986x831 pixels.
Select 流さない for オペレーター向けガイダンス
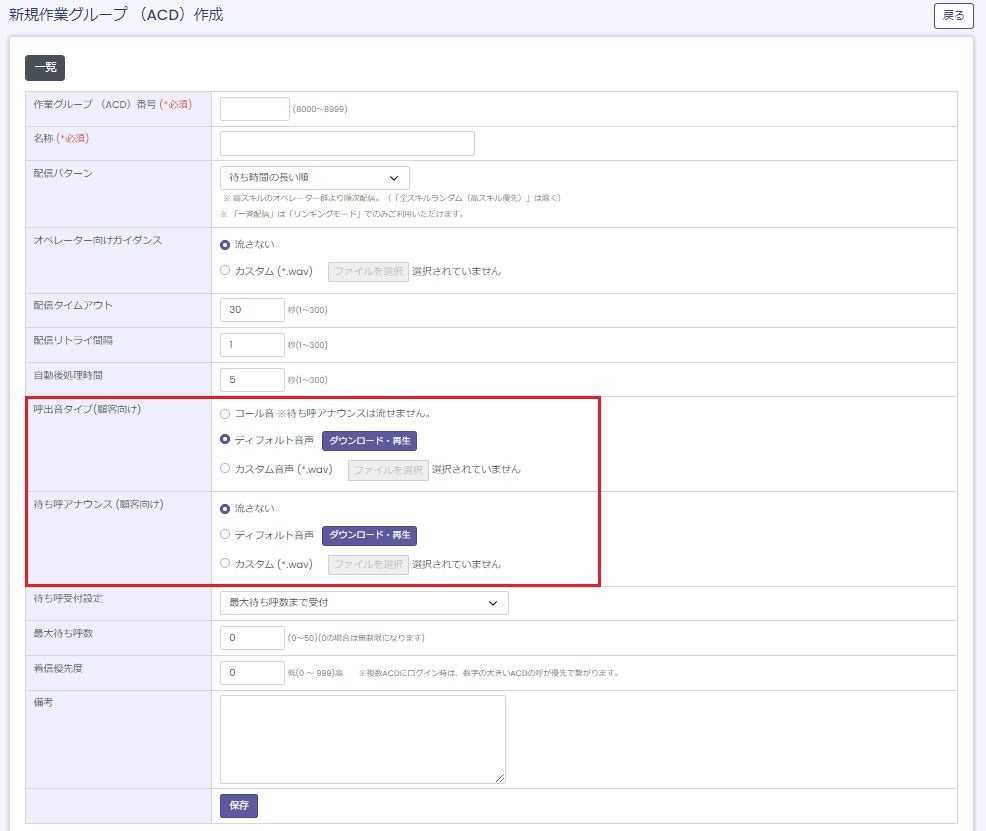click(225, 244)
